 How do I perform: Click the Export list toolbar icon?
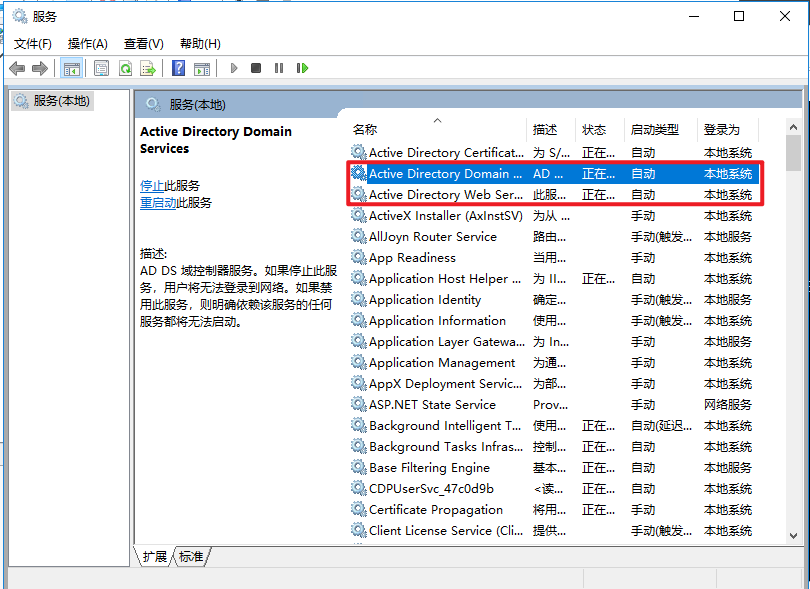point(148,68)
